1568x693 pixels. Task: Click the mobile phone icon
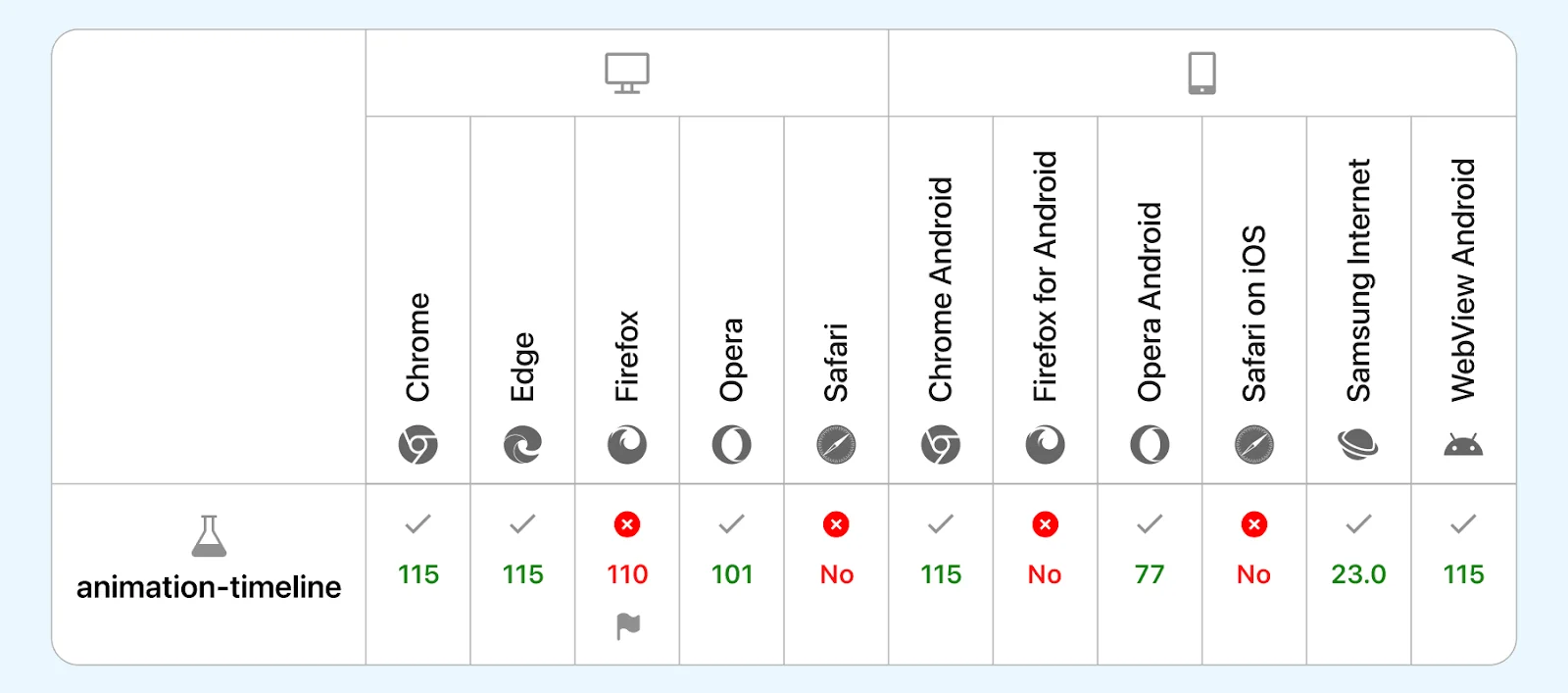coord(1201,74)
